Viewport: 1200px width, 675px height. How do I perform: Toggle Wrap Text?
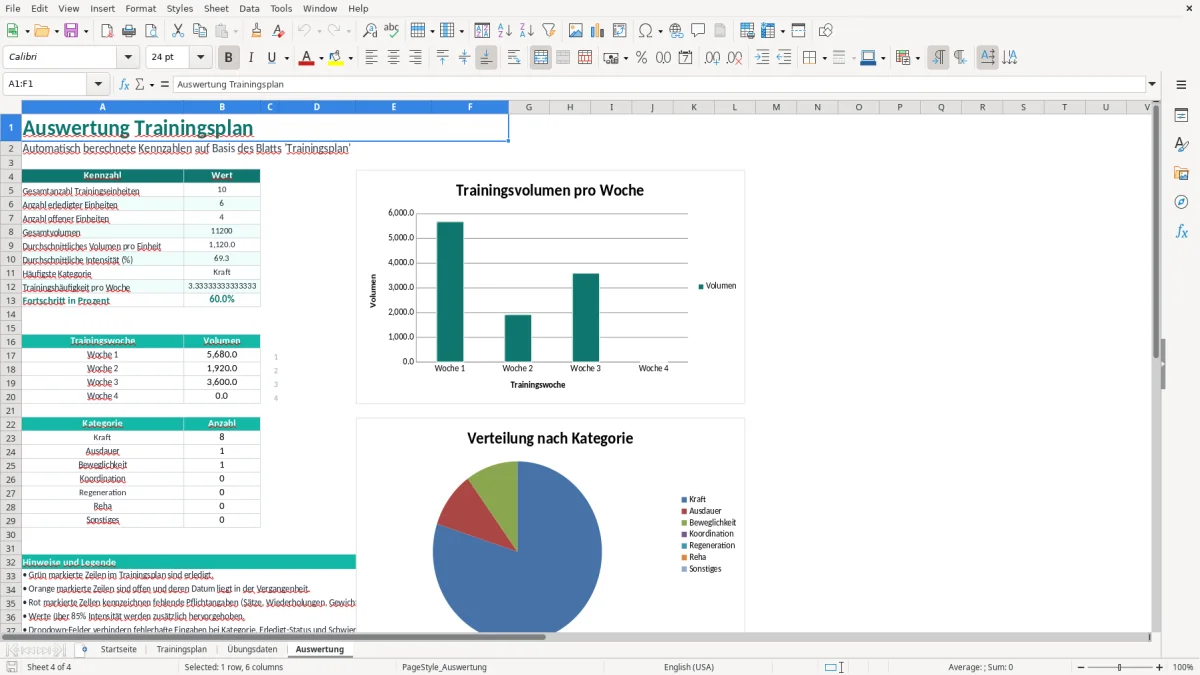click(x=514, y=58)
